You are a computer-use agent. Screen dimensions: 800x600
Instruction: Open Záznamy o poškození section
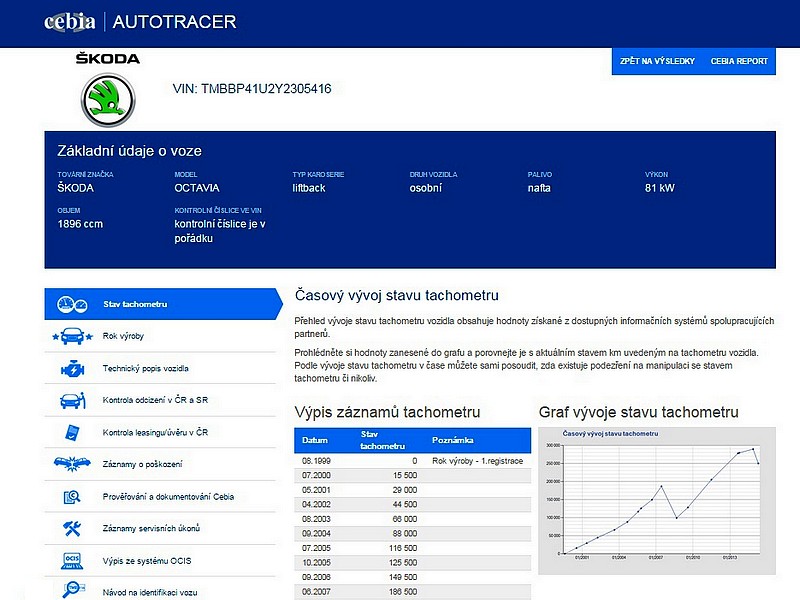click(x=160, y=464)
